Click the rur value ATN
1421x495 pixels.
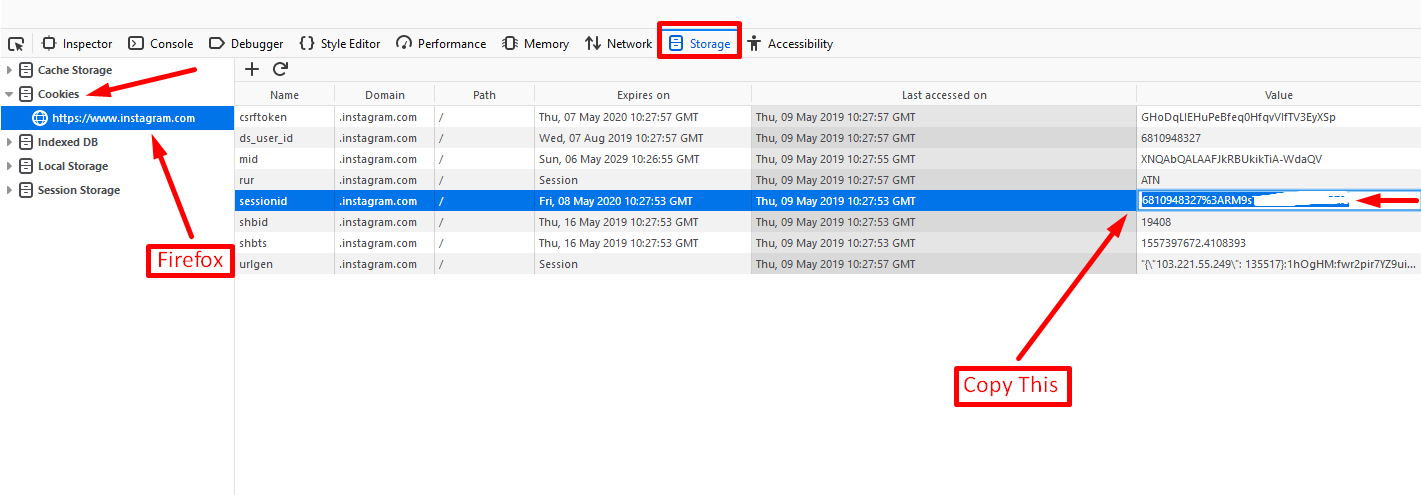point(1151,180)
